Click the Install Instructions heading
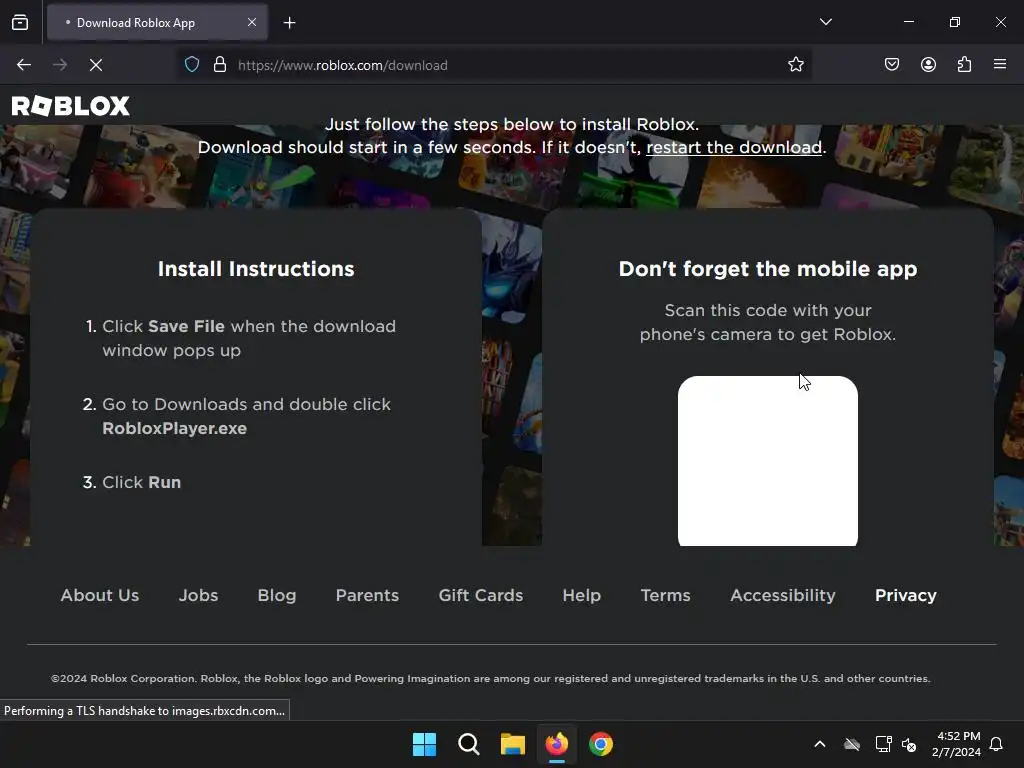Viewport: 1024px width, 768px height. [x=256, y=269]
